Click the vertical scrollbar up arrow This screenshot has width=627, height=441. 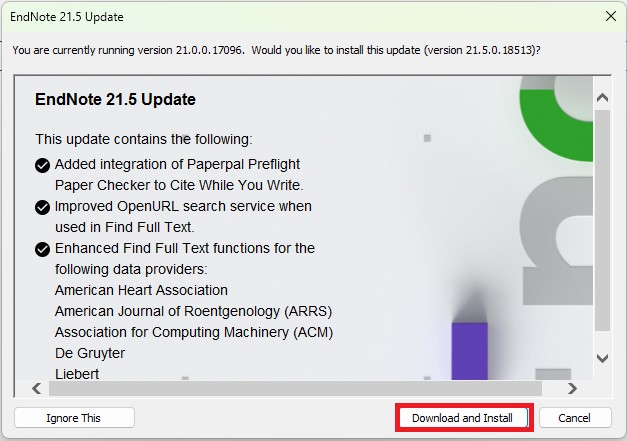click(x=602, y=98)
